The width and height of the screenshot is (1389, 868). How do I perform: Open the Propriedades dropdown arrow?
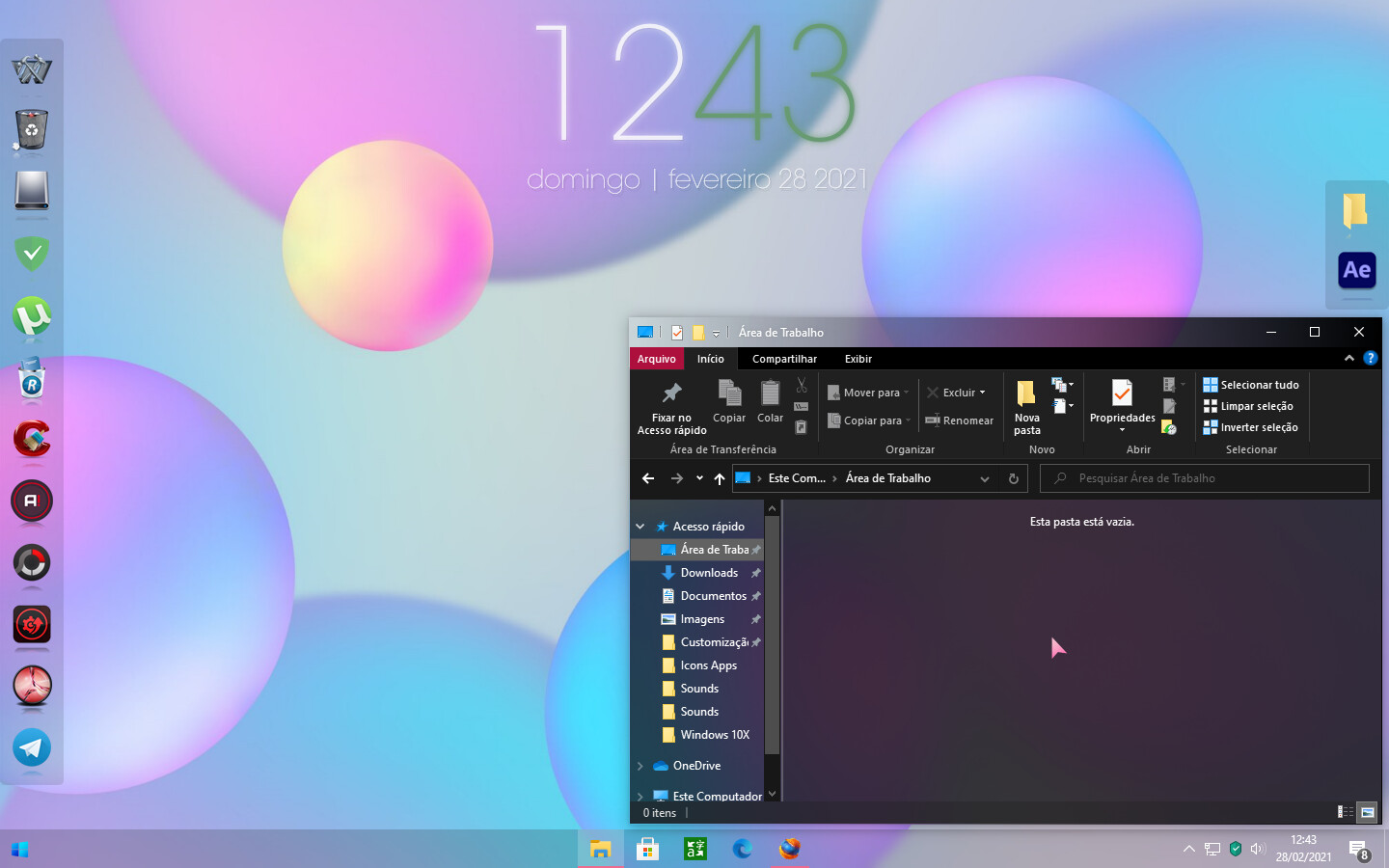pyautogui.click(x=1122, y=430)
